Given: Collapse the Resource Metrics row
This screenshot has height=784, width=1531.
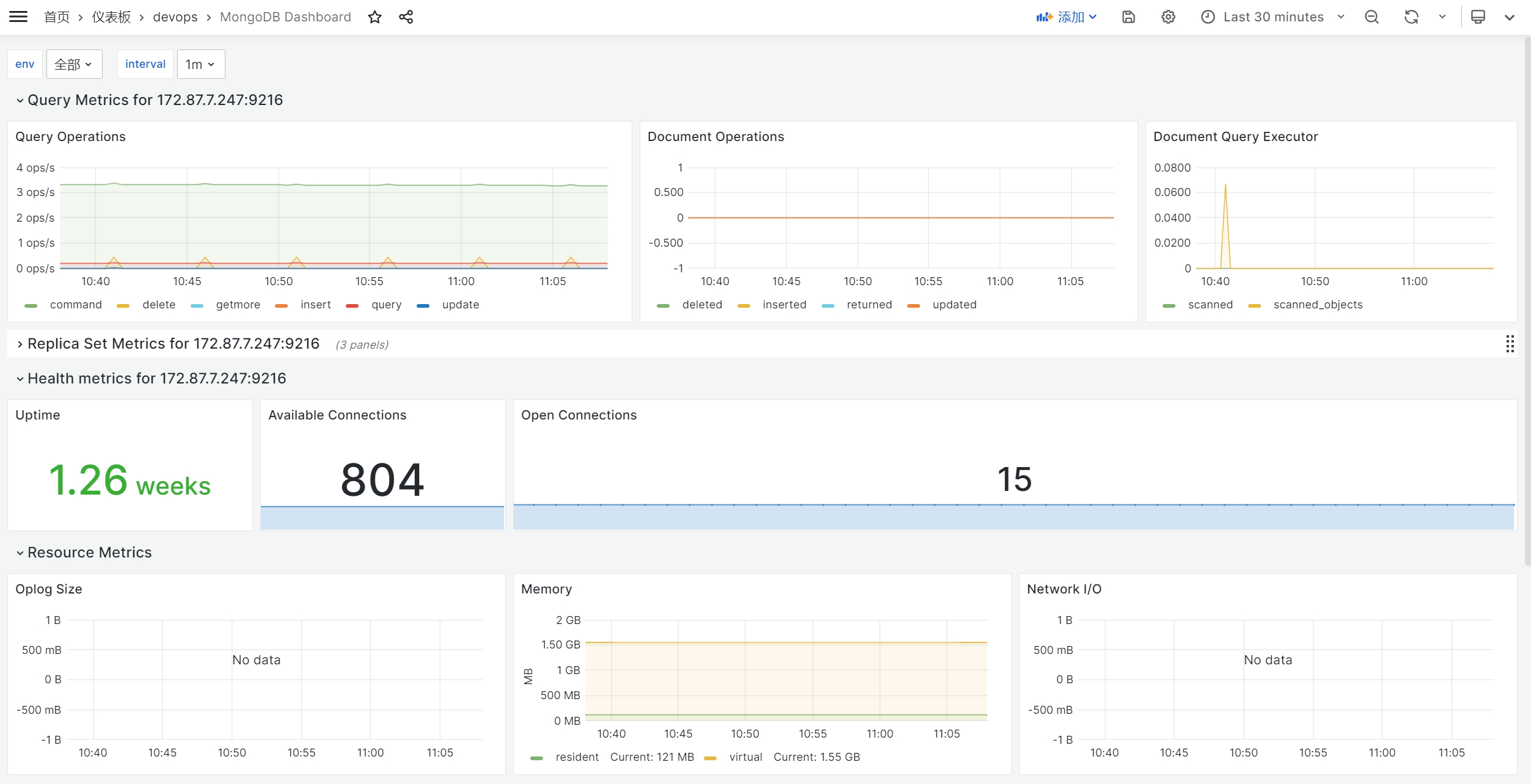Looking at the screenshot, I should pos(89,552).
